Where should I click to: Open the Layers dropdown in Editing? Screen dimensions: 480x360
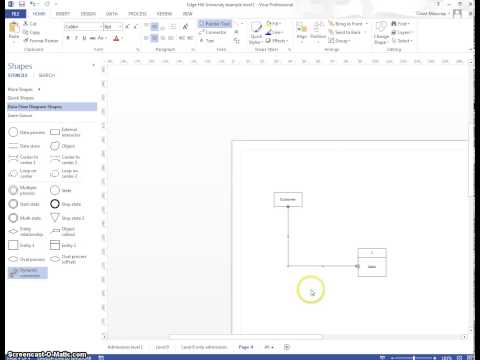tap(402, 32)
